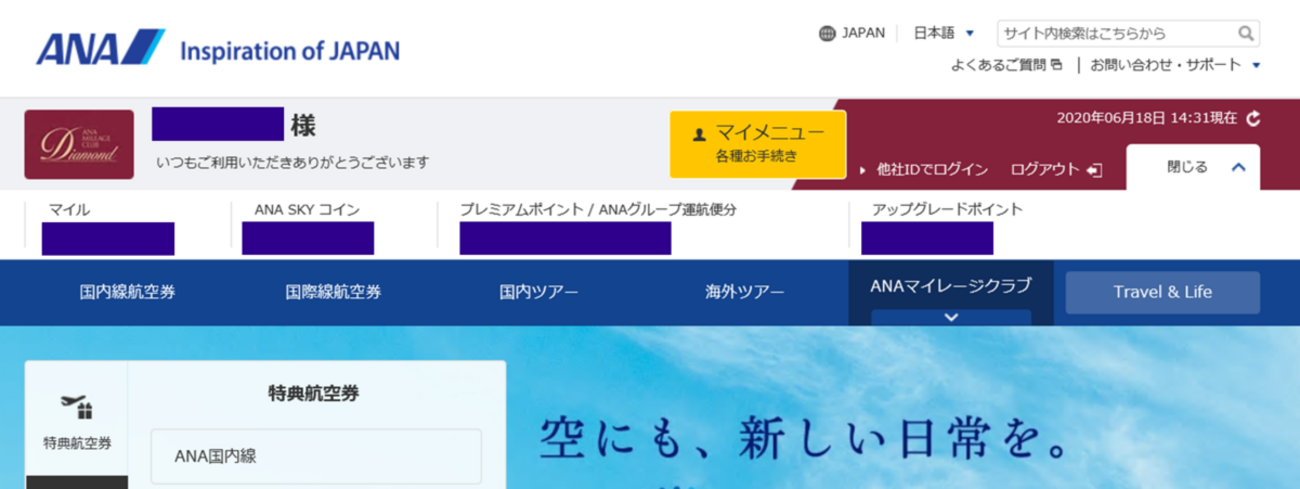Click the 特典航空券 panel heading
The image size is (1300, 489).
314,393
